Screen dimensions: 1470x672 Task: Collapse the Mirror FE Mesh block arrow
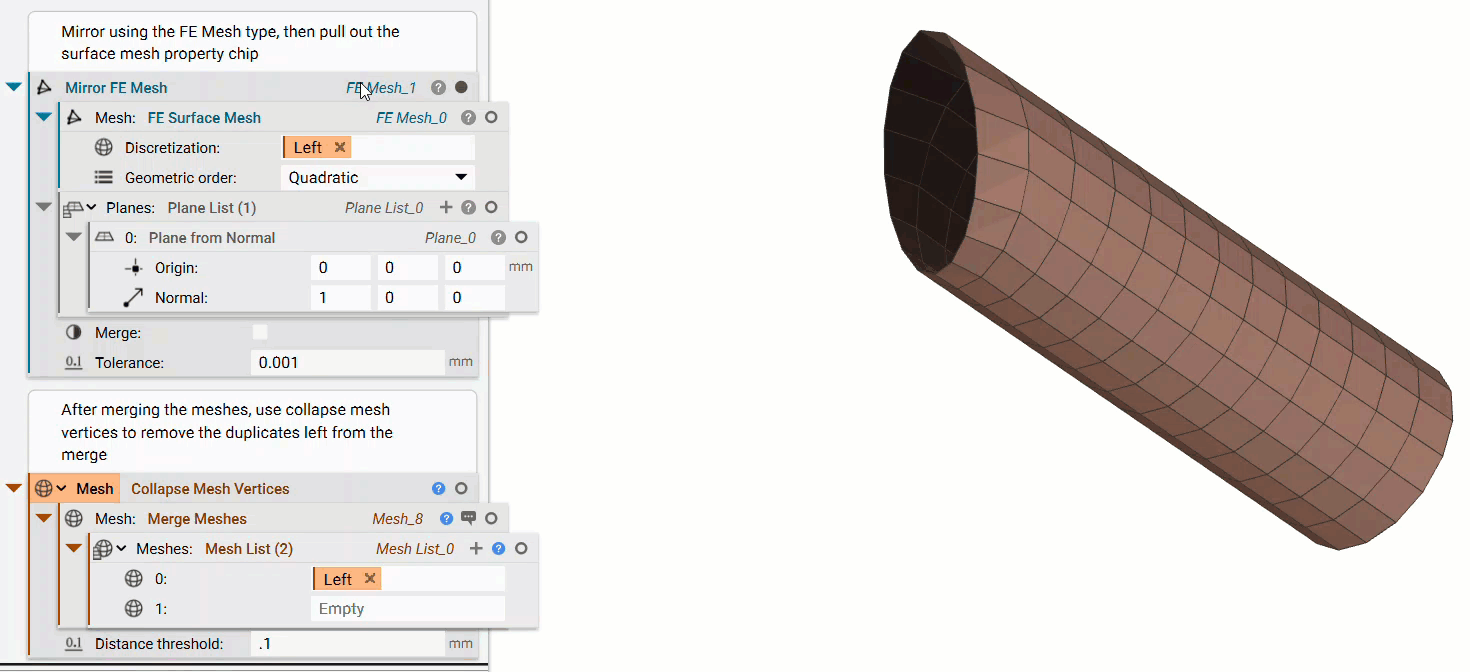click(x=13, y=87)
